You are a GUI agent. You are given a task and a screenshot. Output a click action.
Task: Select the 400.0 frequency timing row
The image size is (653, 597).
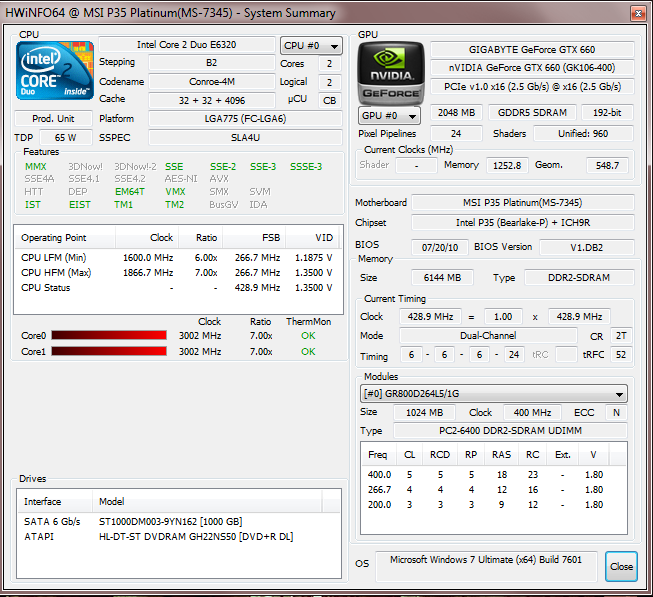coord(493,475)
